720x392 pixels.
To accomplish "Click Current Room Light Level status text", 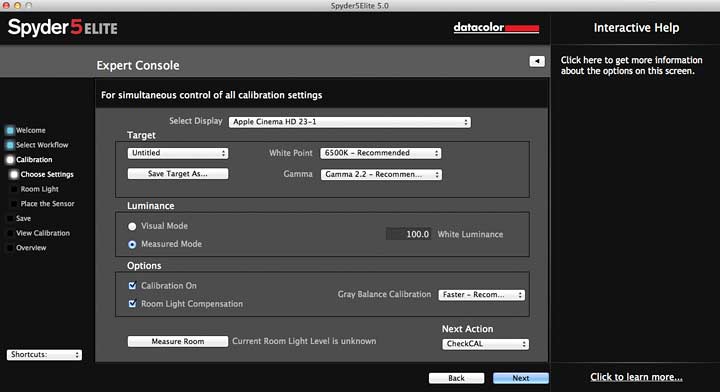I will click(x=304, y=341).
